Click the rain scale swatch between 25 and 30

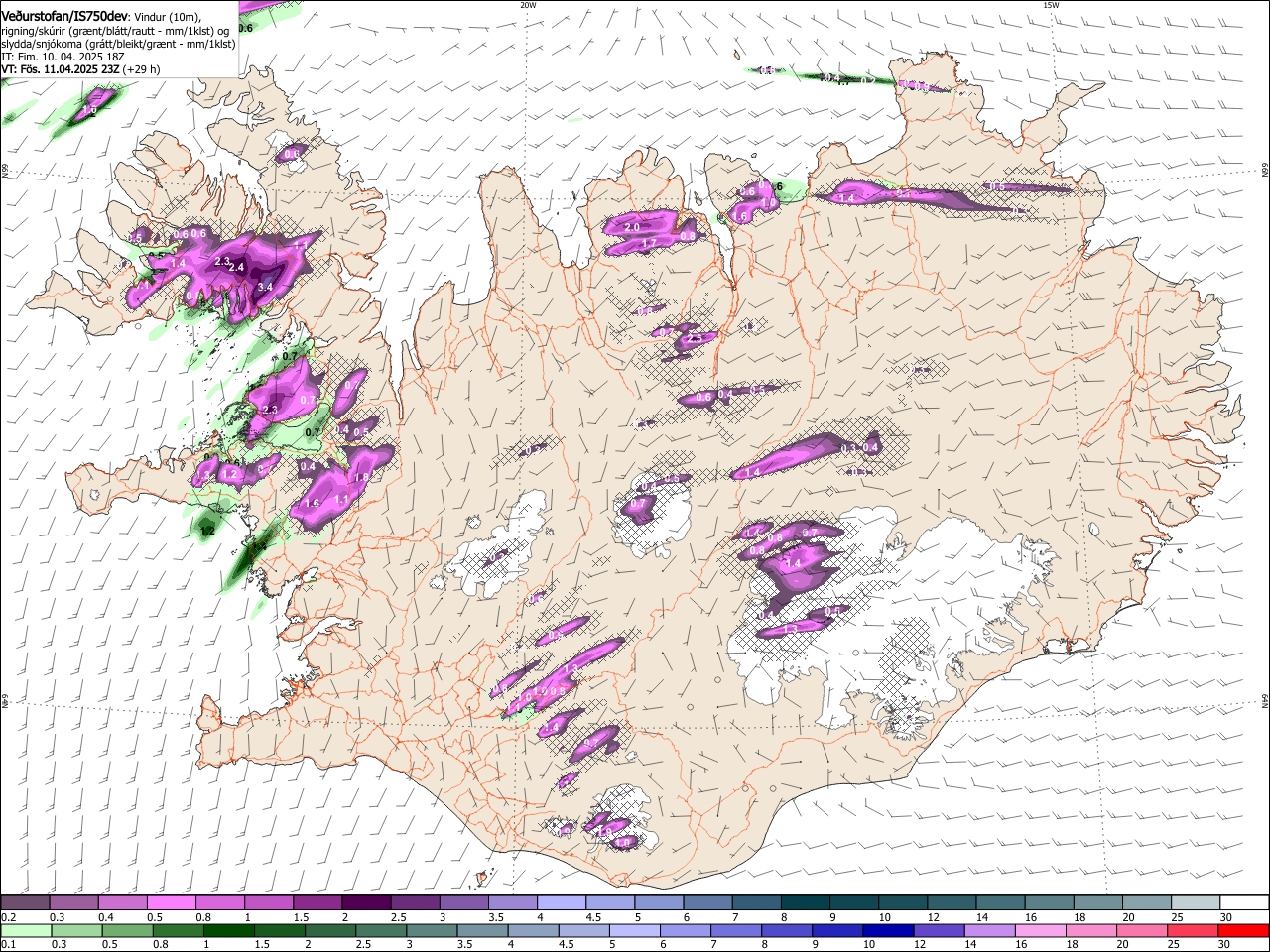[1191, 931]
